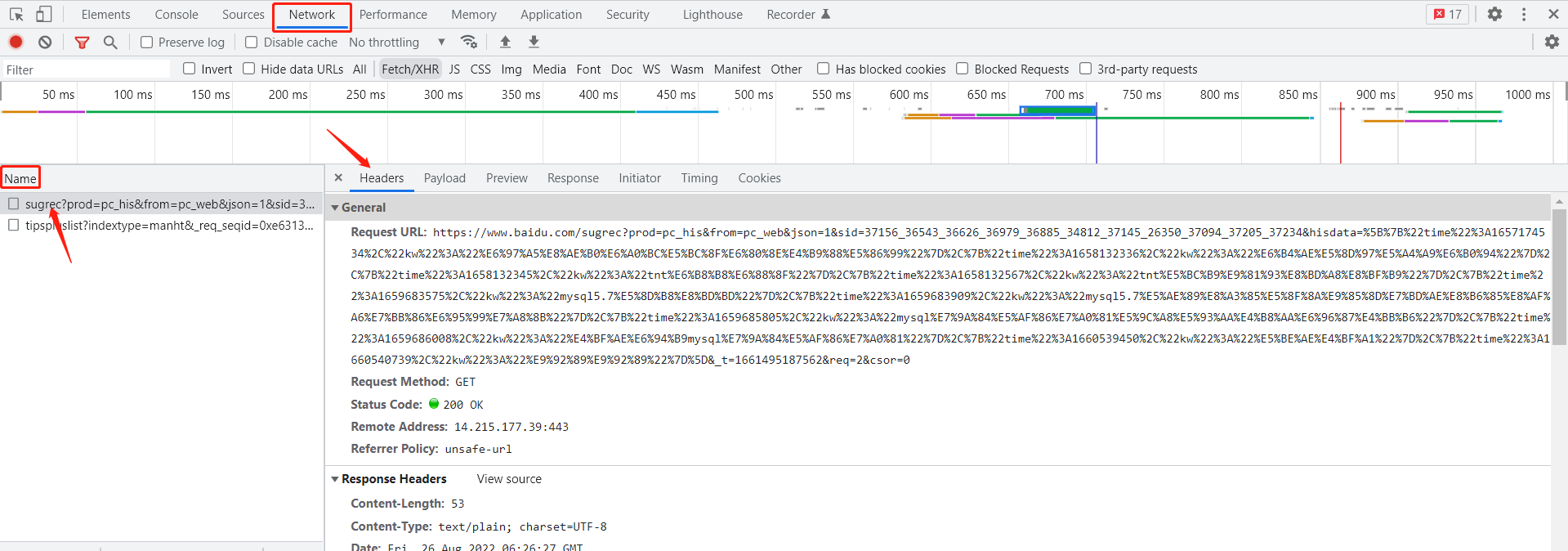Image resolution: width=1568 pixels, height=551 pixels.
Task: Open network search magnifier icon
Action: tap(110, 42)
